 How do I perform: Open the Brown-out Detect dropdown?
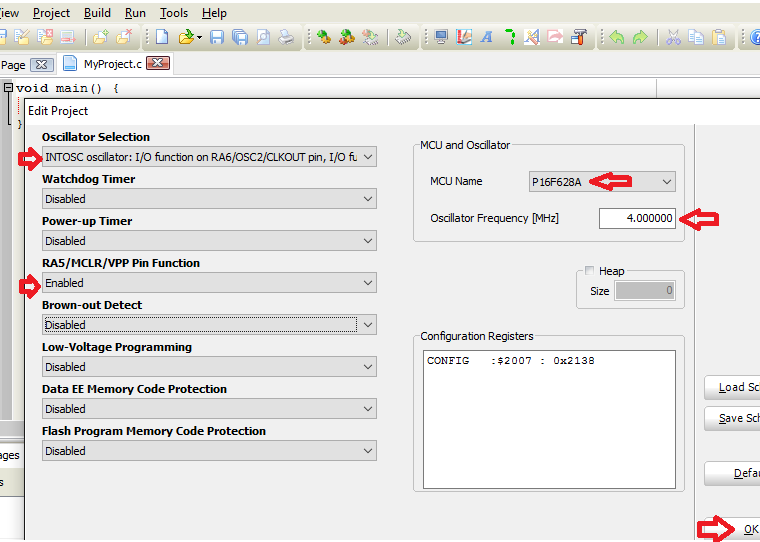tap(209, 325)
